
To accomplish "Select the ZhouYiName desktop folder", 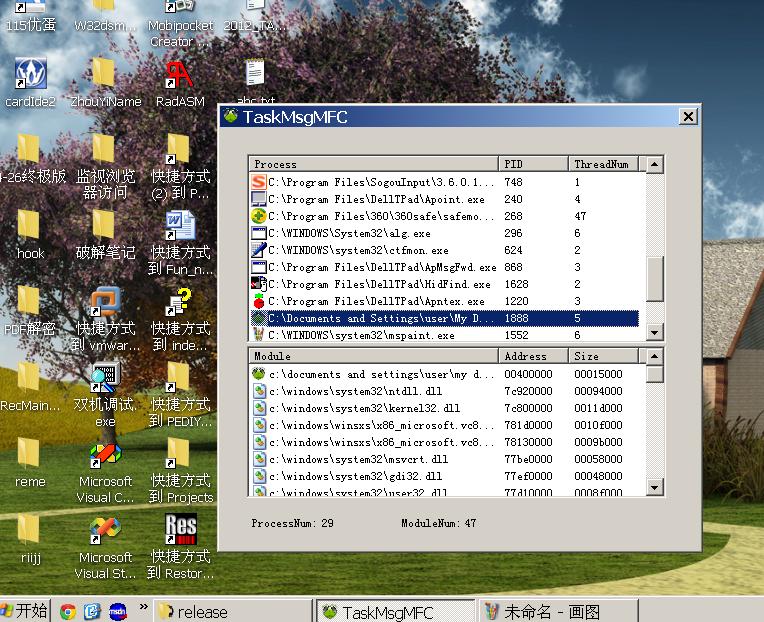I will pyautogui.click(x=105, y=82).
